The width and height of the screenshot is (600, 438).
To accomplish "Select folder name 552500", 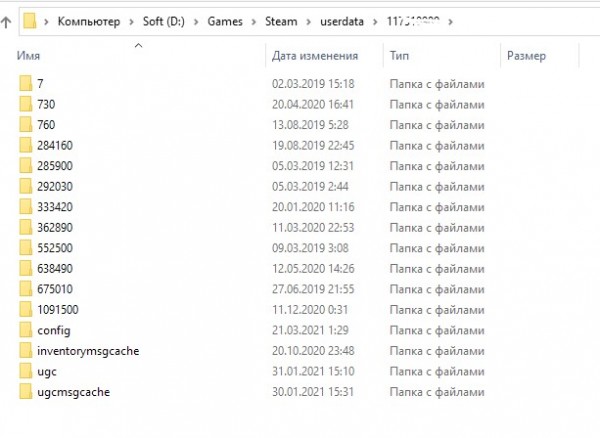I will 55,248.
